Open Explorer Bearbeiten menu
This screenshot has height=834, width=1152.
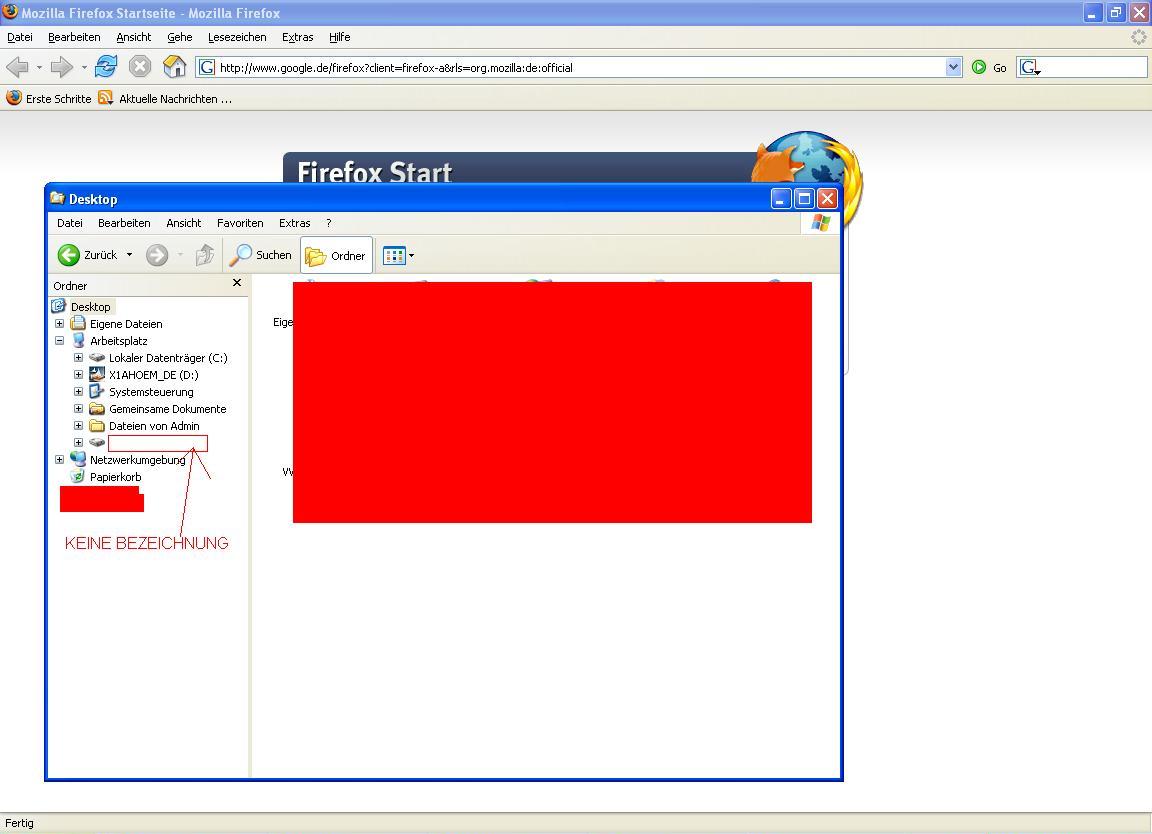tap(124, 223)
